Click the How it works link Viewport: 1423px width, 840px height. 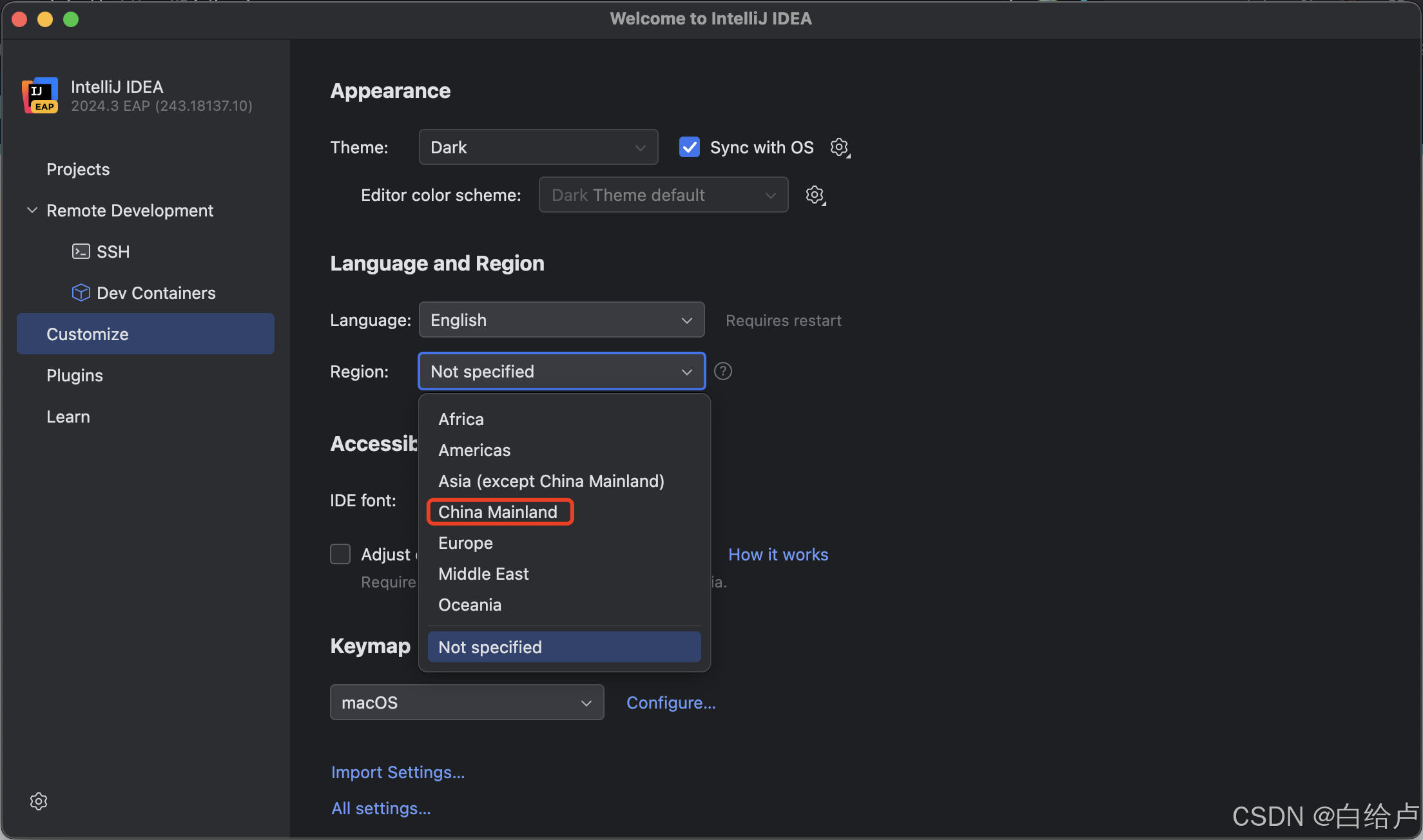coord(778,555)
